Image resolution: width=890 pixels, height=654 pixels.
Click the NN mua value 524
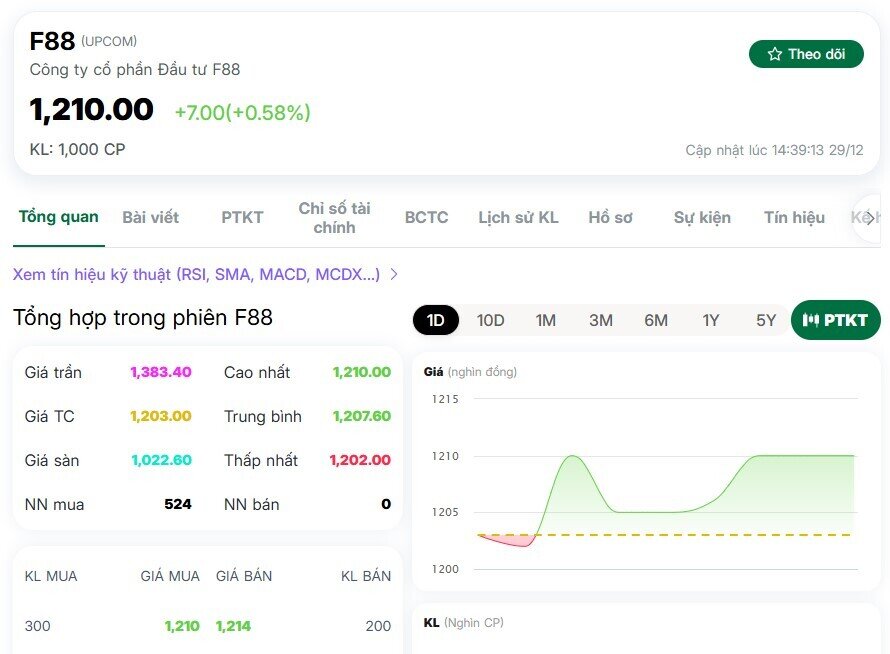tap(178, 504)
